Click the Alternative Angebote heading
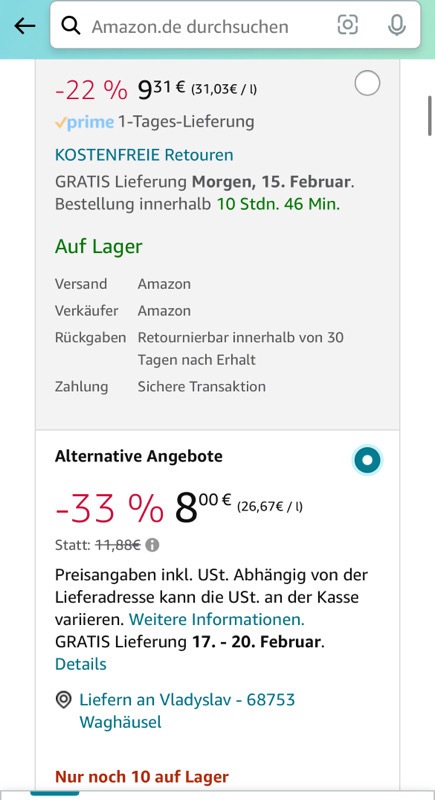435x800 pixels. pos(139,456)
